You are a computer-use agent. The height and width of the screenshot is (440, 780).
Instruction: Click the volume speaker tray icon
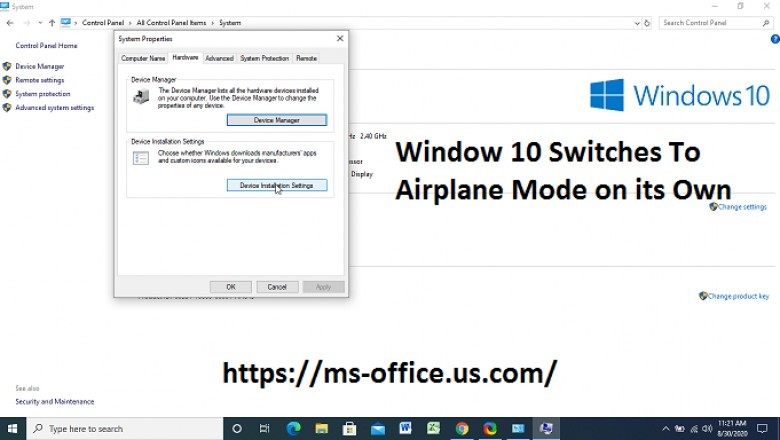707,429
